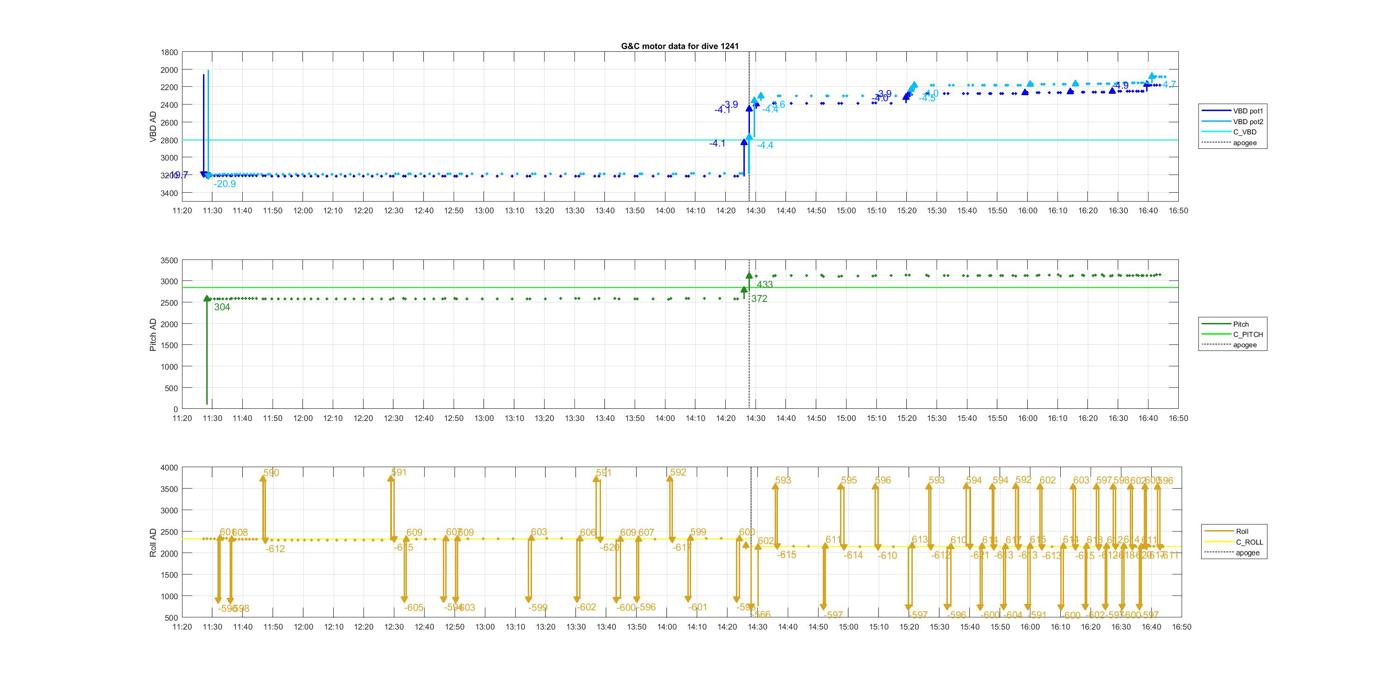Click the '12:00' time tick under Roll plot
The width and height of the screenshot is (1400, 693).
pyautogui.click(x=303, y=627)
